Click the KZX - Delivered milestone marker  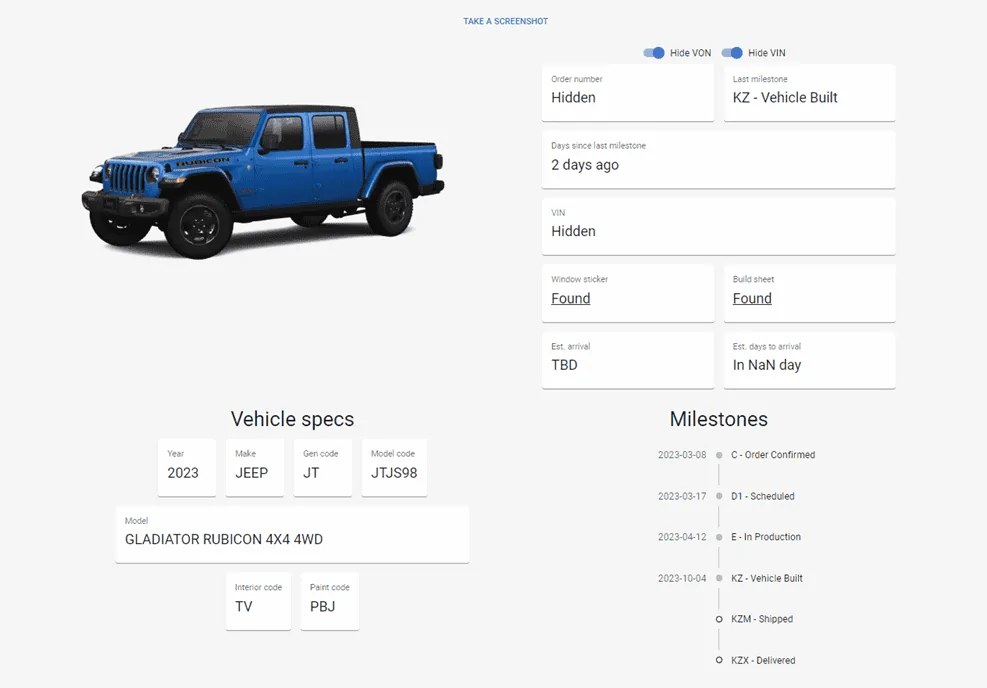[719, 660]
